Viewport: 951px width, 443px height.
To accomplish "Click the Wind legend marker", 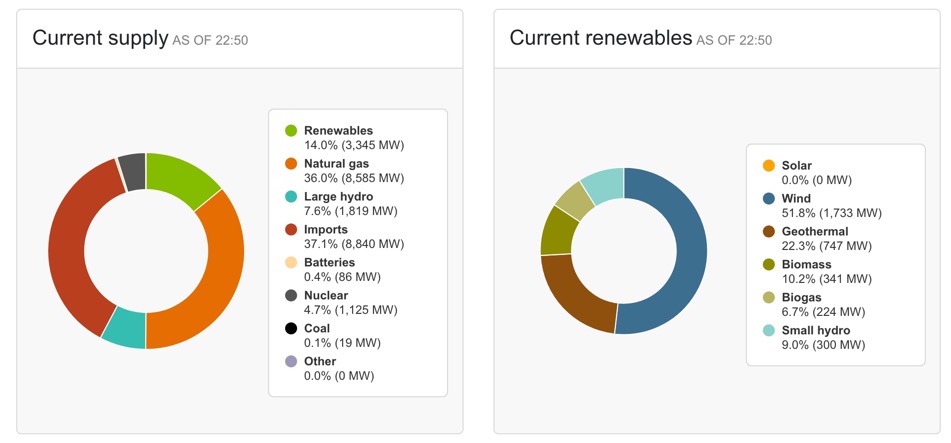I will [x=768, y=199].
